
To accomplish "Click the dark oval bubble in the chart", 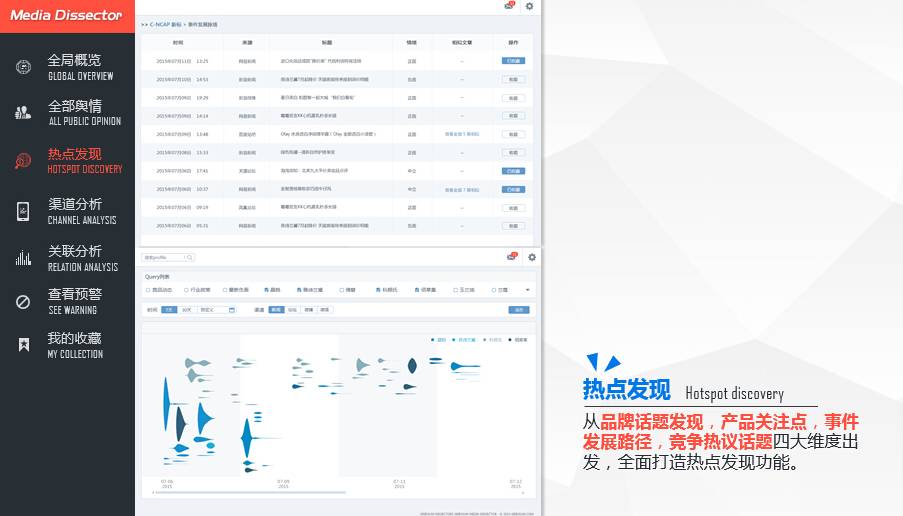I will [412, 366].
